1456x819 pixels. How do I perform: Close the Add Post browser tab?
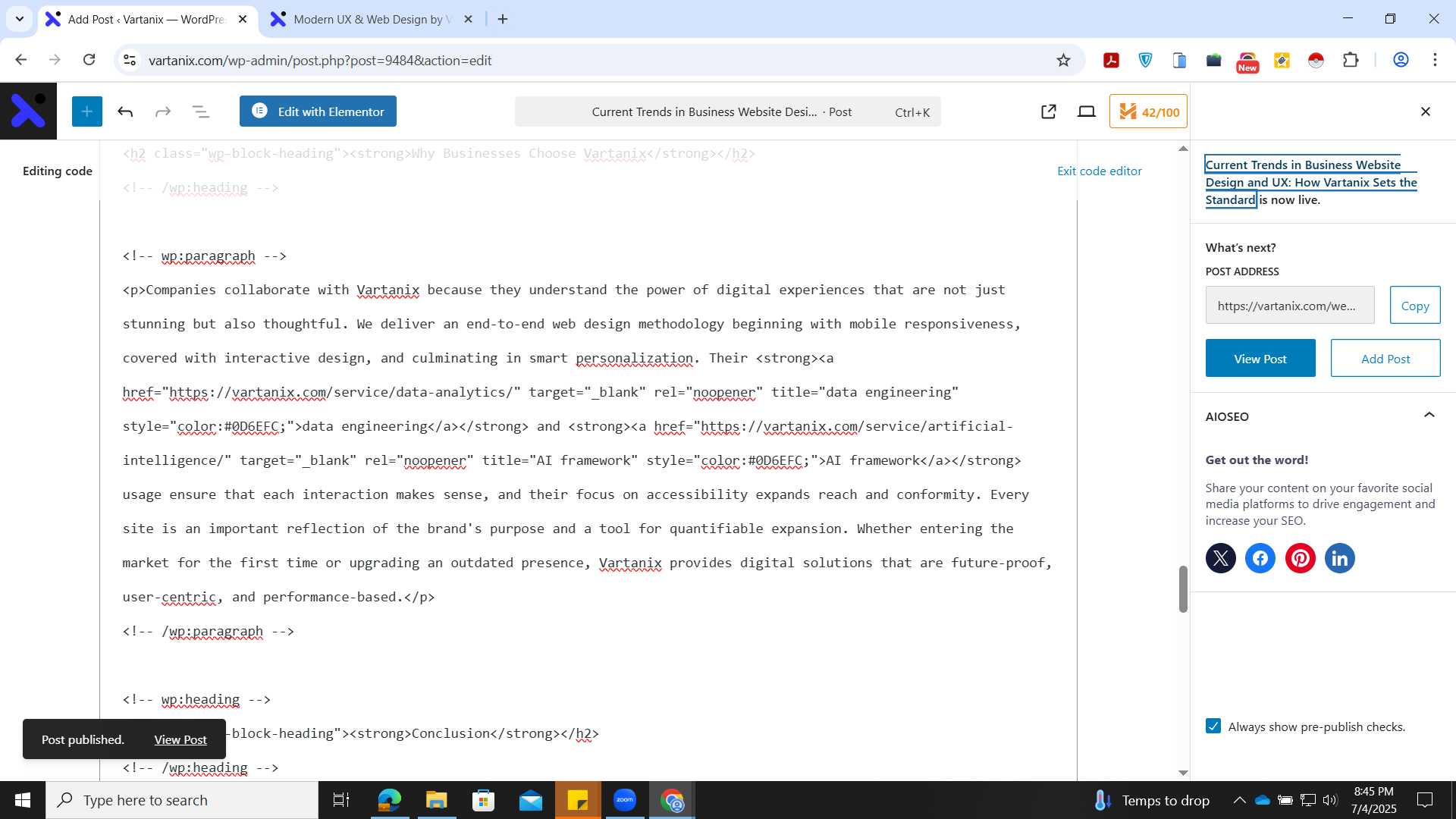coord(243,19)
